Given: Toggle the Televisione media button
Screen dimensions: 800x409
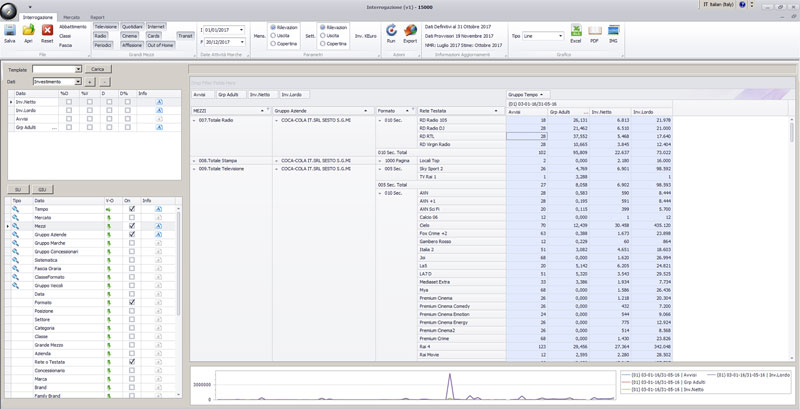Looking at the screenshot, I should point(105,25).
